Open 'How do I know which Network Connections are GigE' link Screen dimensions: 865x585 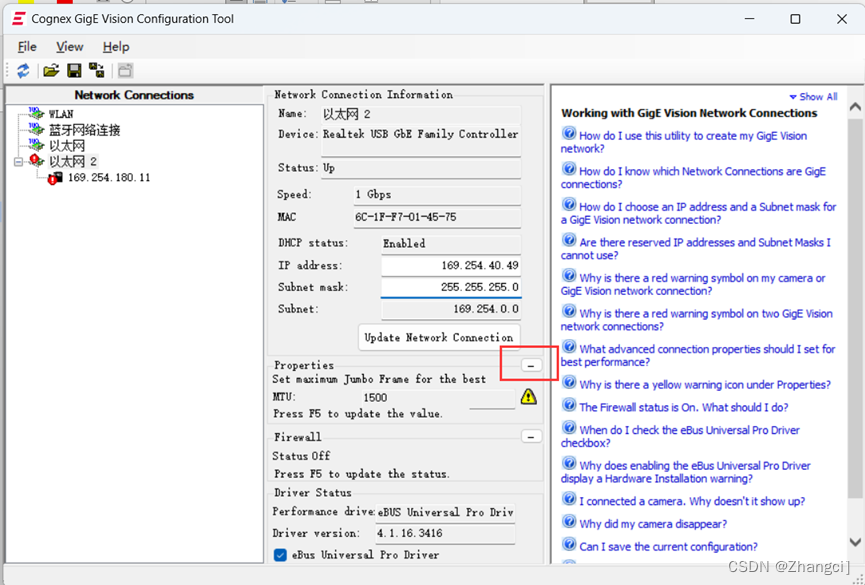693,177
